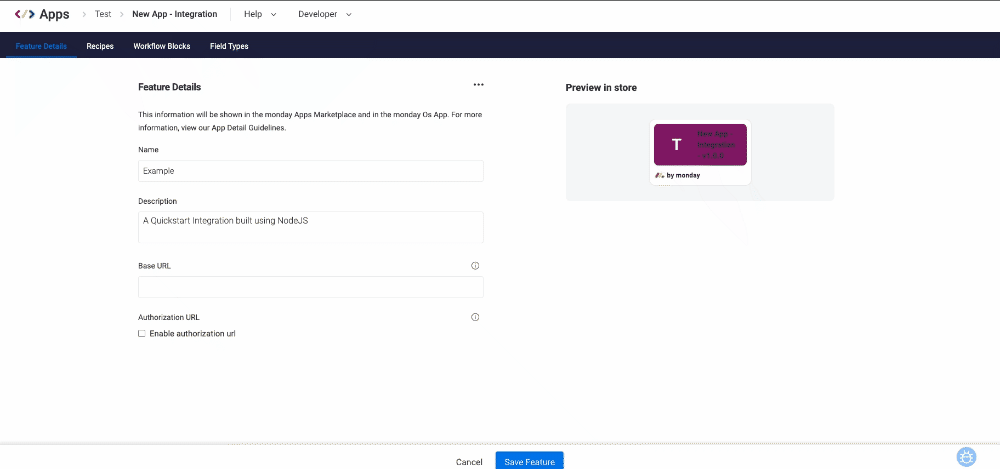Focus the Base URL input field

click(311, 287)
